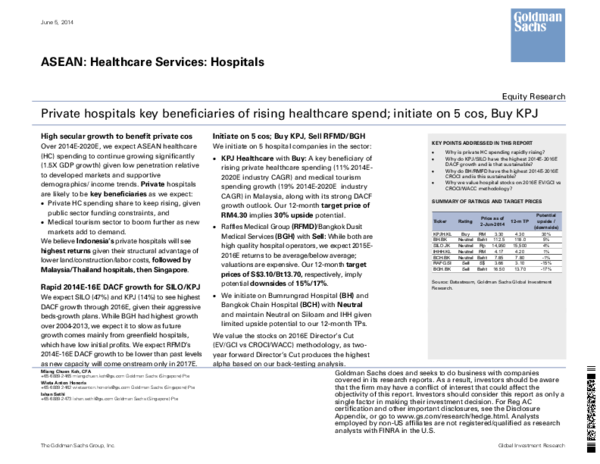Click the Goldman Sachs logo
Viewport: 600px width, 464px height.
(x=538, y=23)
